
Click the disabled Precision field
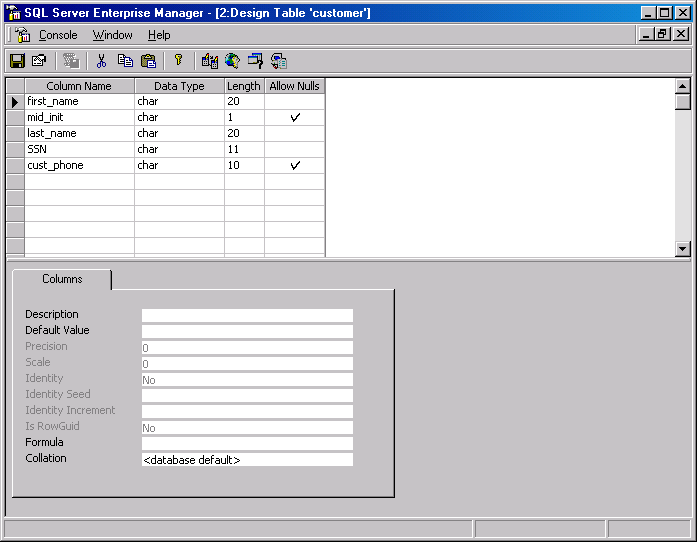click(x=247, y=347)
